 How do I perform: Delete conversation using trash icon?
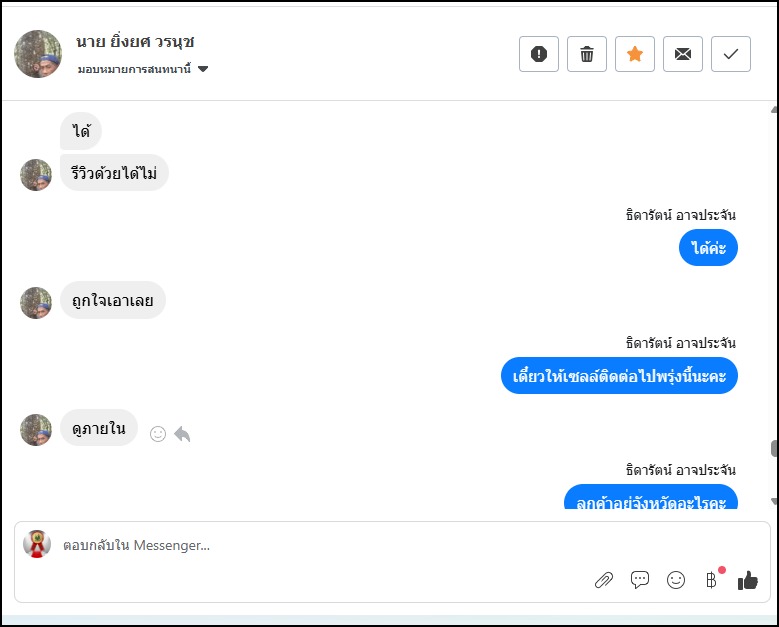(x=587, y=54)
